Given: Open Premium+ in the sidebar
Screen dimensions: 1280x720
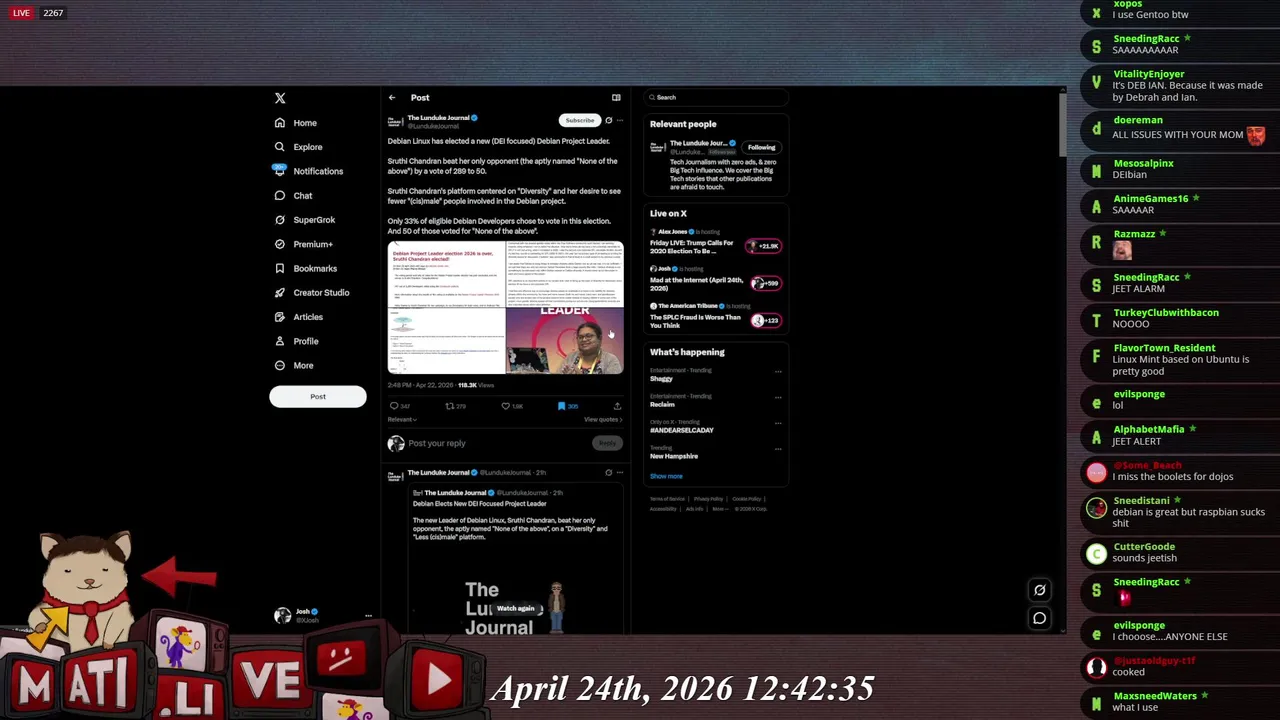Looking at the screenshot, I should (303, 244).
